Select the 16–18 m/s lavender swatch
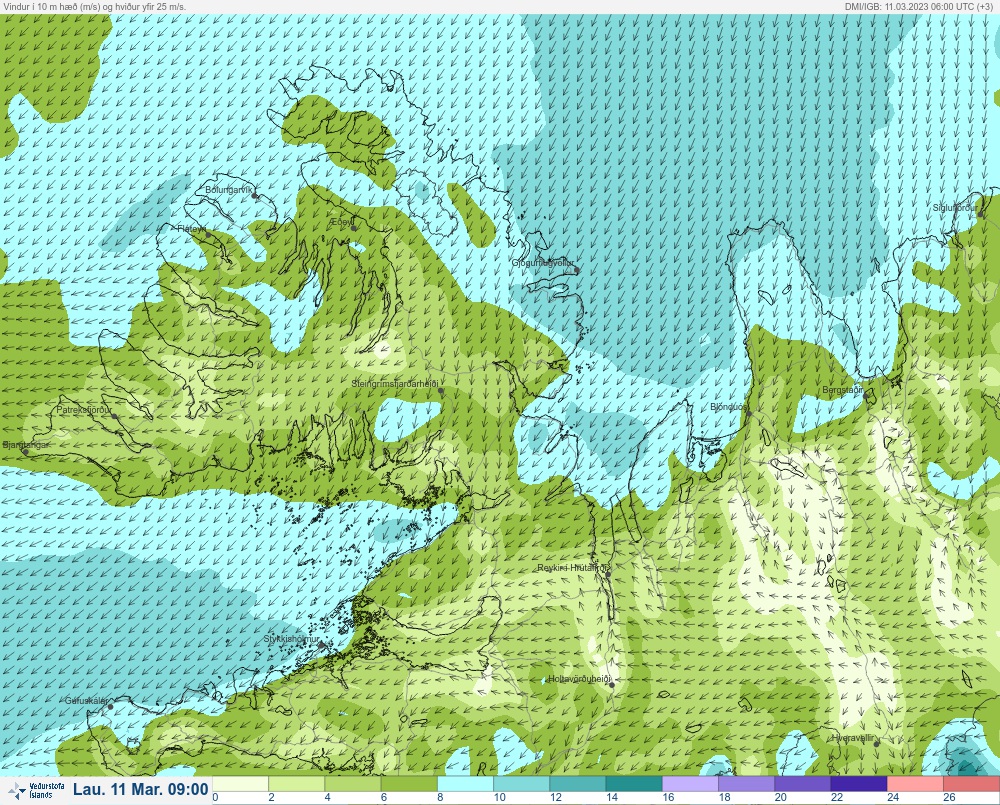This screenshot has width=1000, height=805. pyautogui.click(x=690, y=783)
